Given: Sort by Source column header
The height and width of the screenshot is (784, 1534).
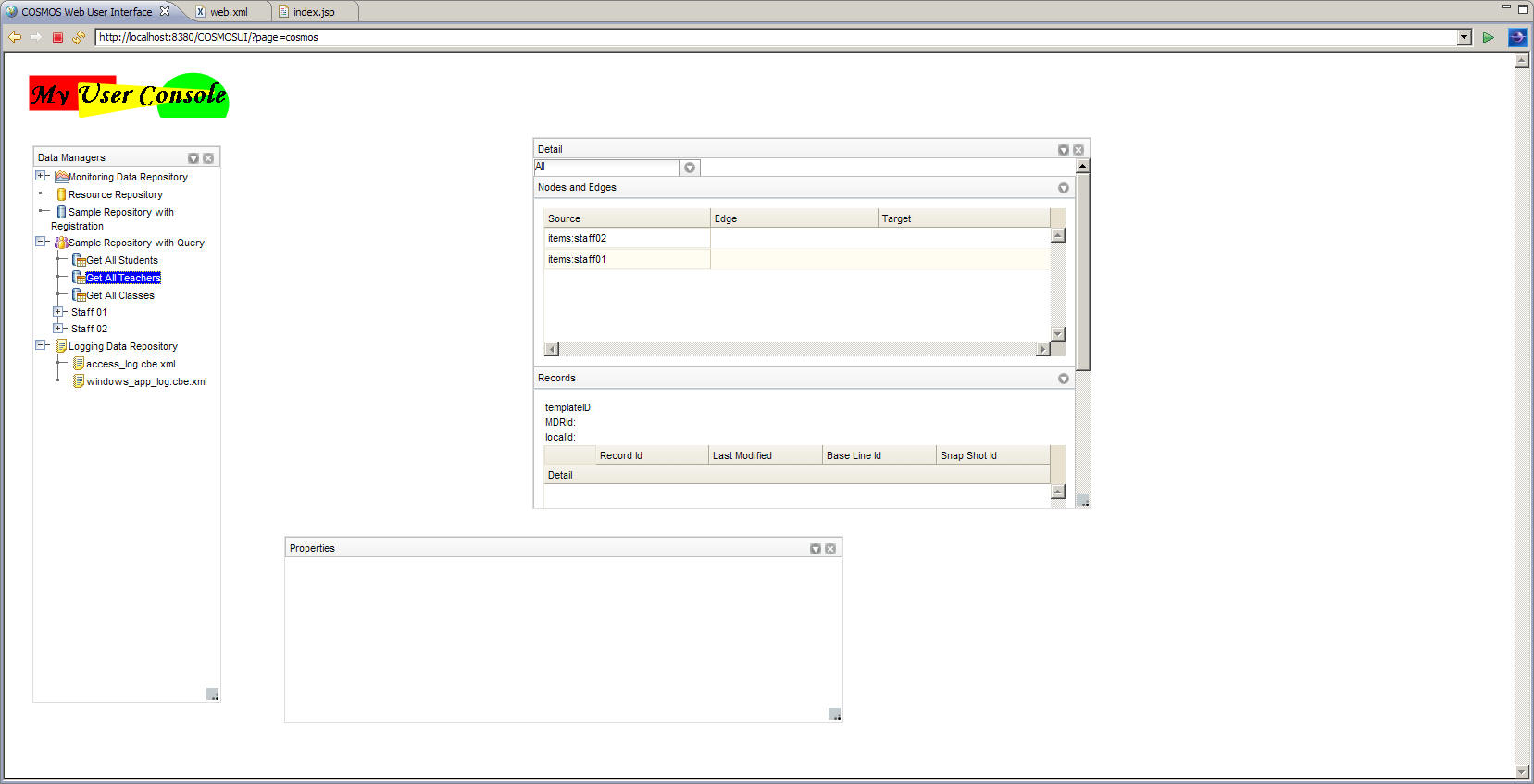Looking at the screenshot, I should [627, 218].
